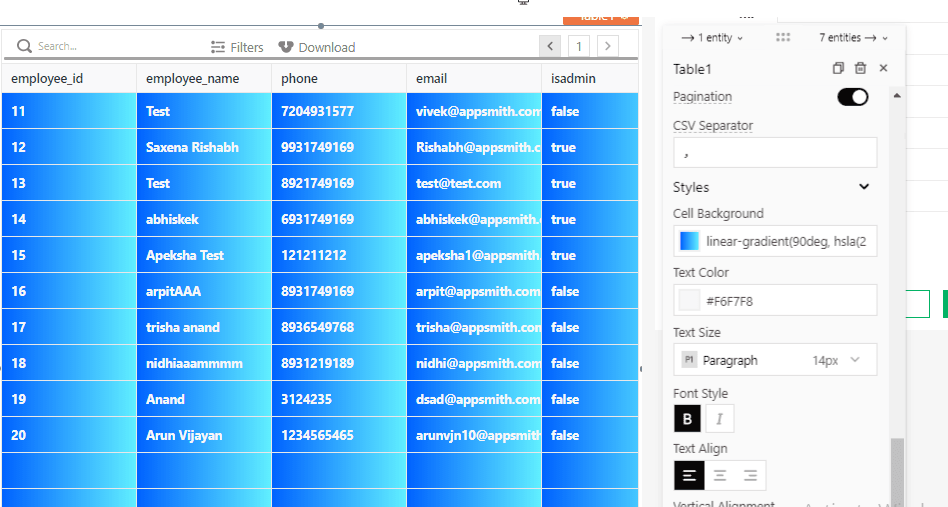Select left text alignment

point(689,476)
